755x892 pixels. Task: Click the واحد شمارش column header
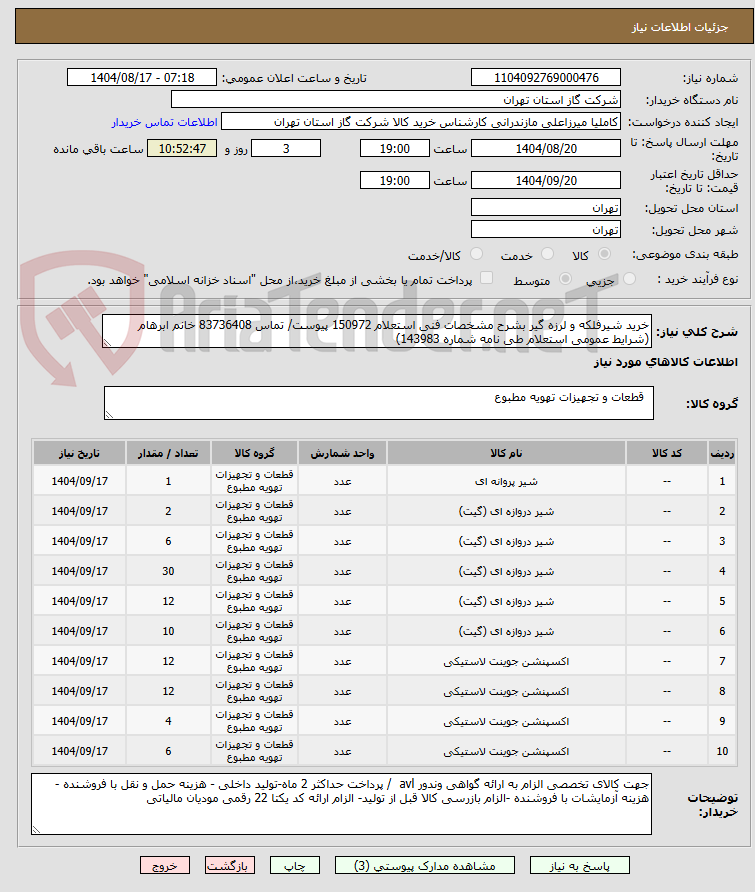(x=343, y=453)
